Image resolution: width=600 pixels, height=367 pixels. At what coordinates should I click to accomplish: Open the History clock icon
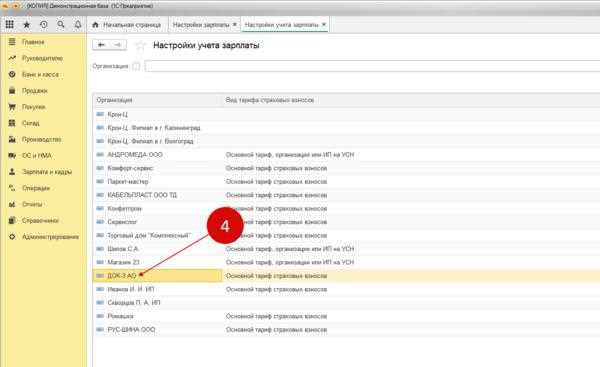coord(44,24)
